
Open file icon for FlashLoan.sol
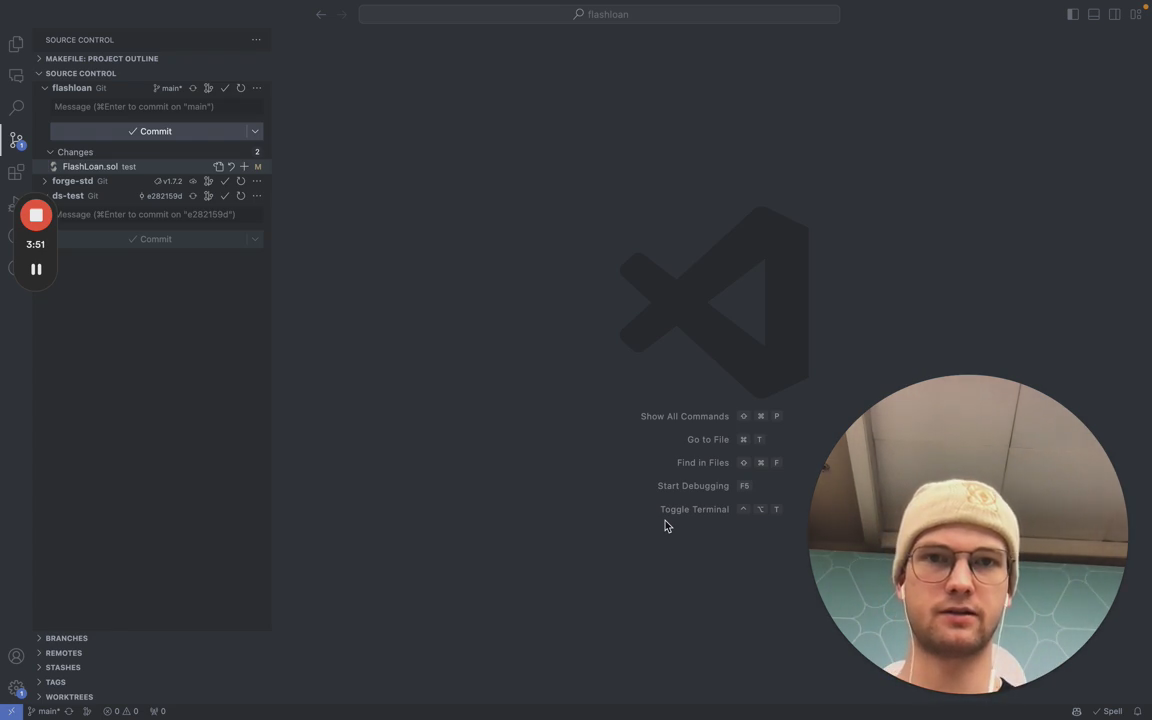point(218,167)
